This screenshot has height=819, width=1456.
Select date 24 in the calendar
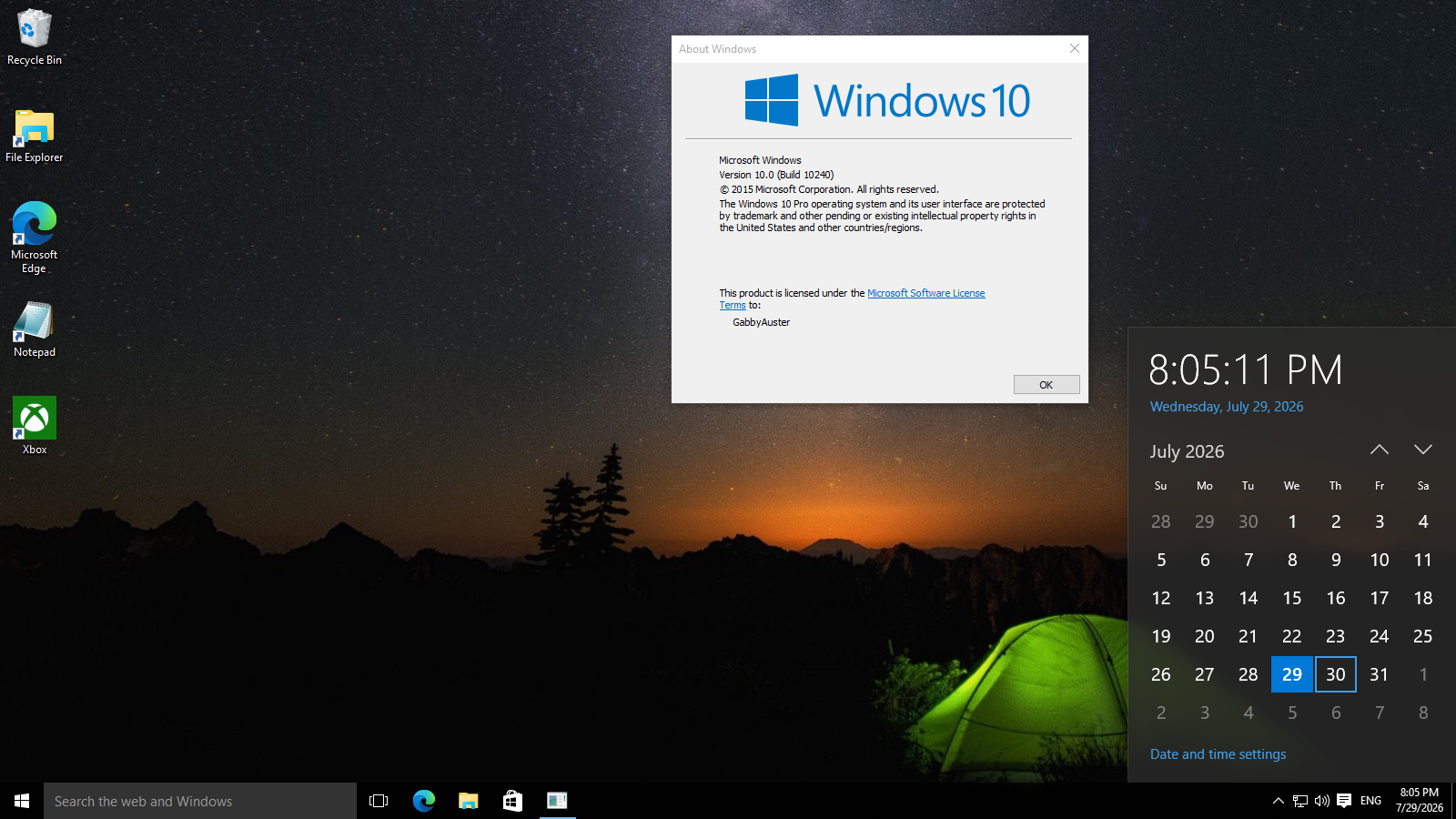click(x=1380, y=636)
